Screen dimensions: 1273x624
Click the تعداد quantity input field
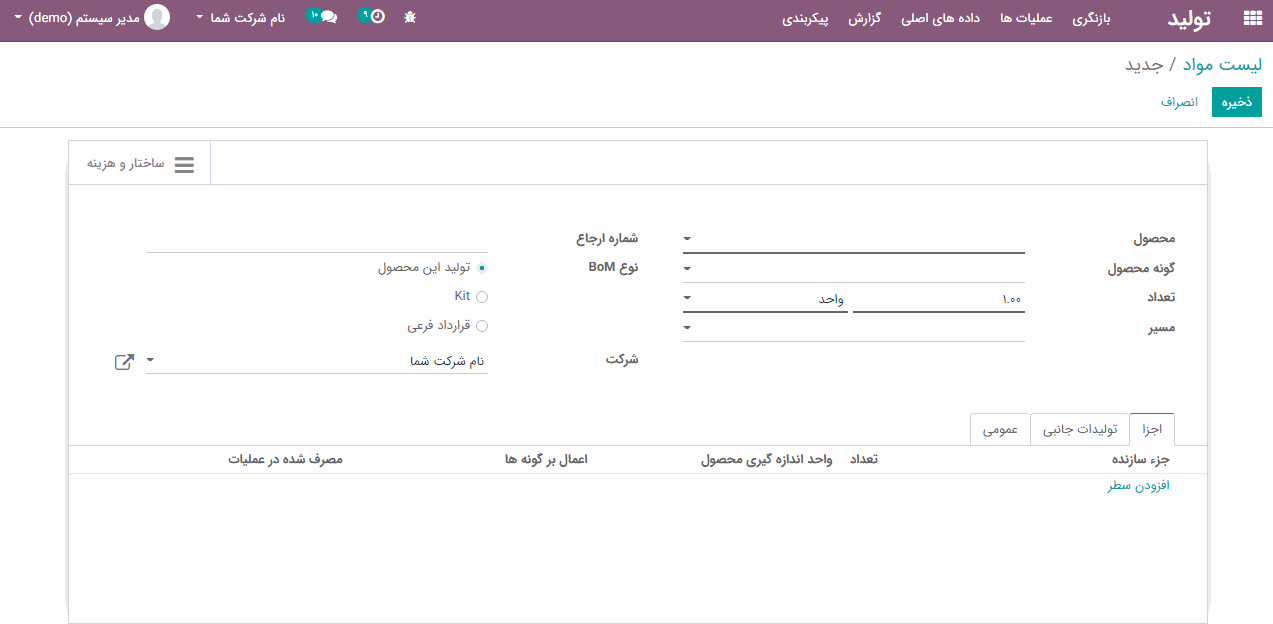point(939,298)
